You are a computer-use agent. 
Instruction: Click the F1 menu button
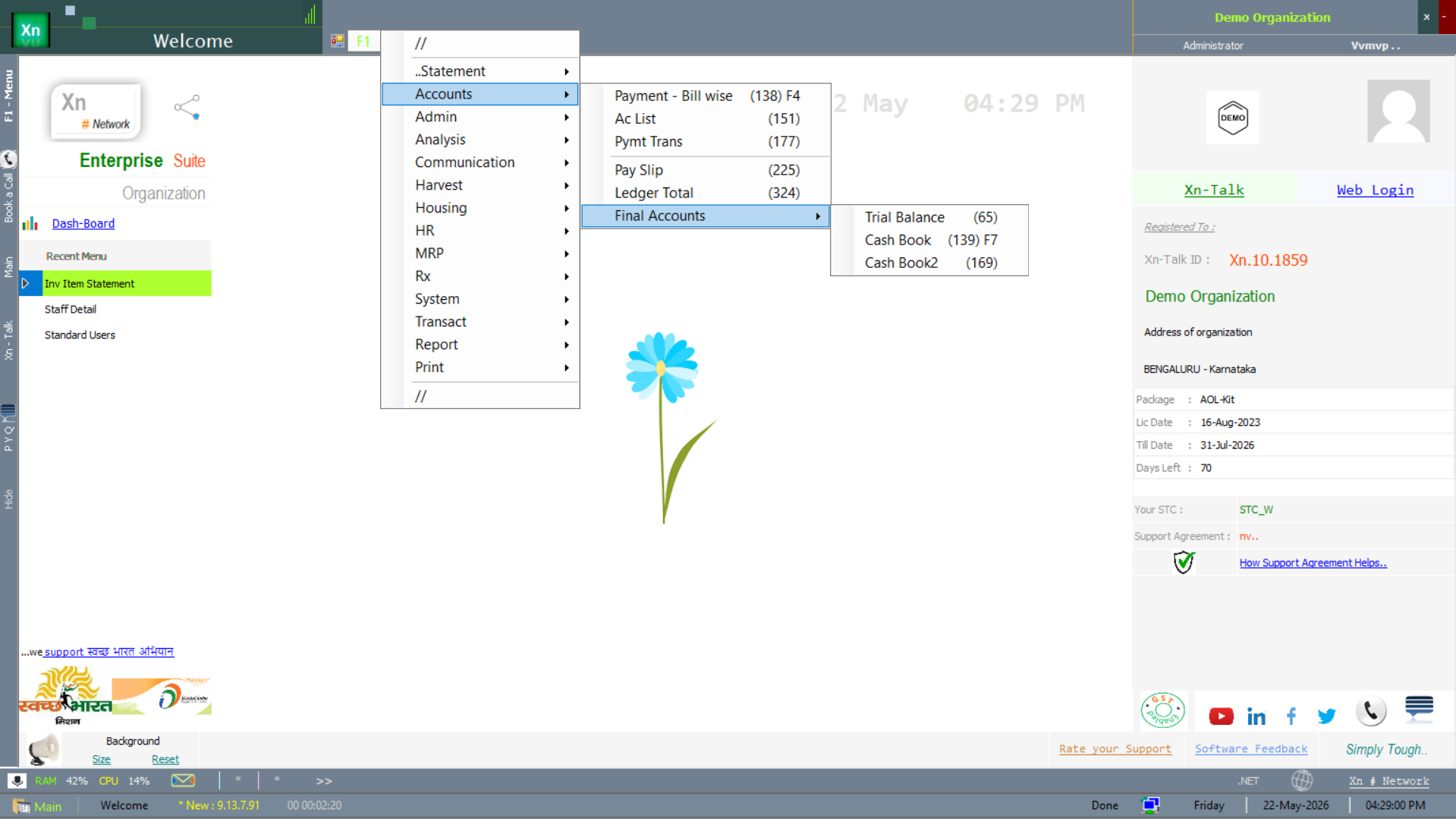click(x=363, y=41)
